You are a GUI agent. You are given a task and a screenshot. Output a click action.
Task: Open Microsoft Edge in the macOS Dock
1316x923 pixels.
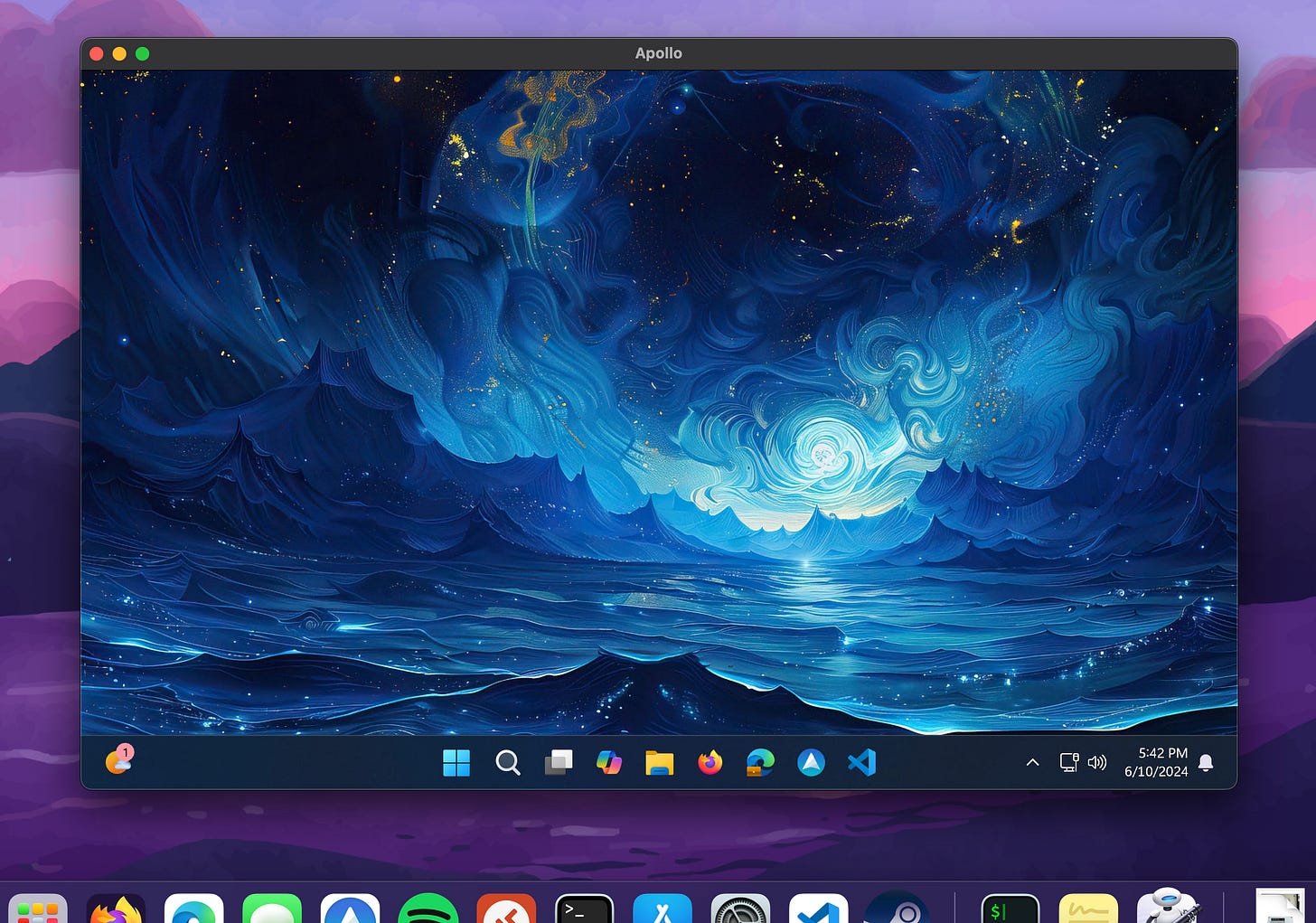(x=194, y=909)
